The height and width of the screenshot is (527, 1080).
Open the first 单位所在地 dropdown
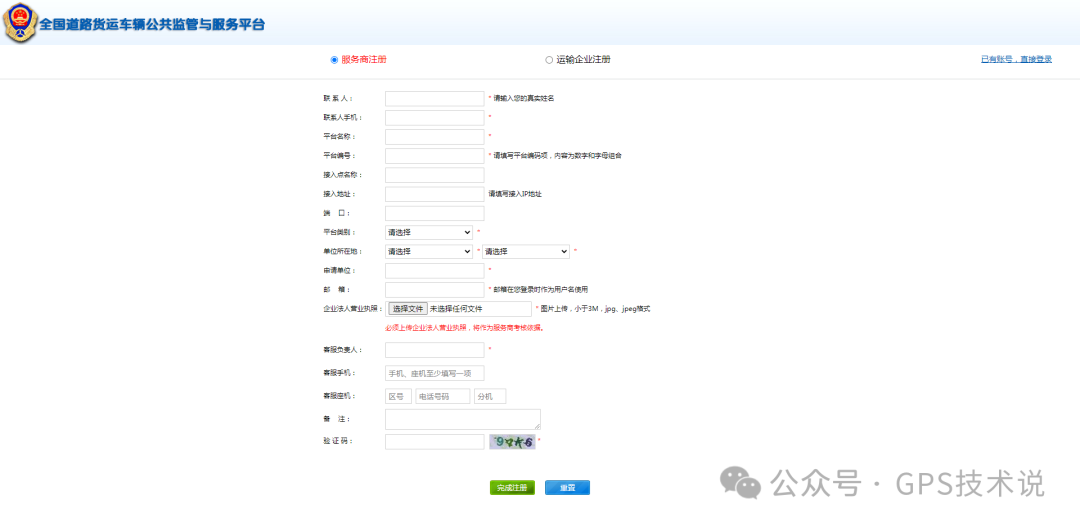click(428, 251)
